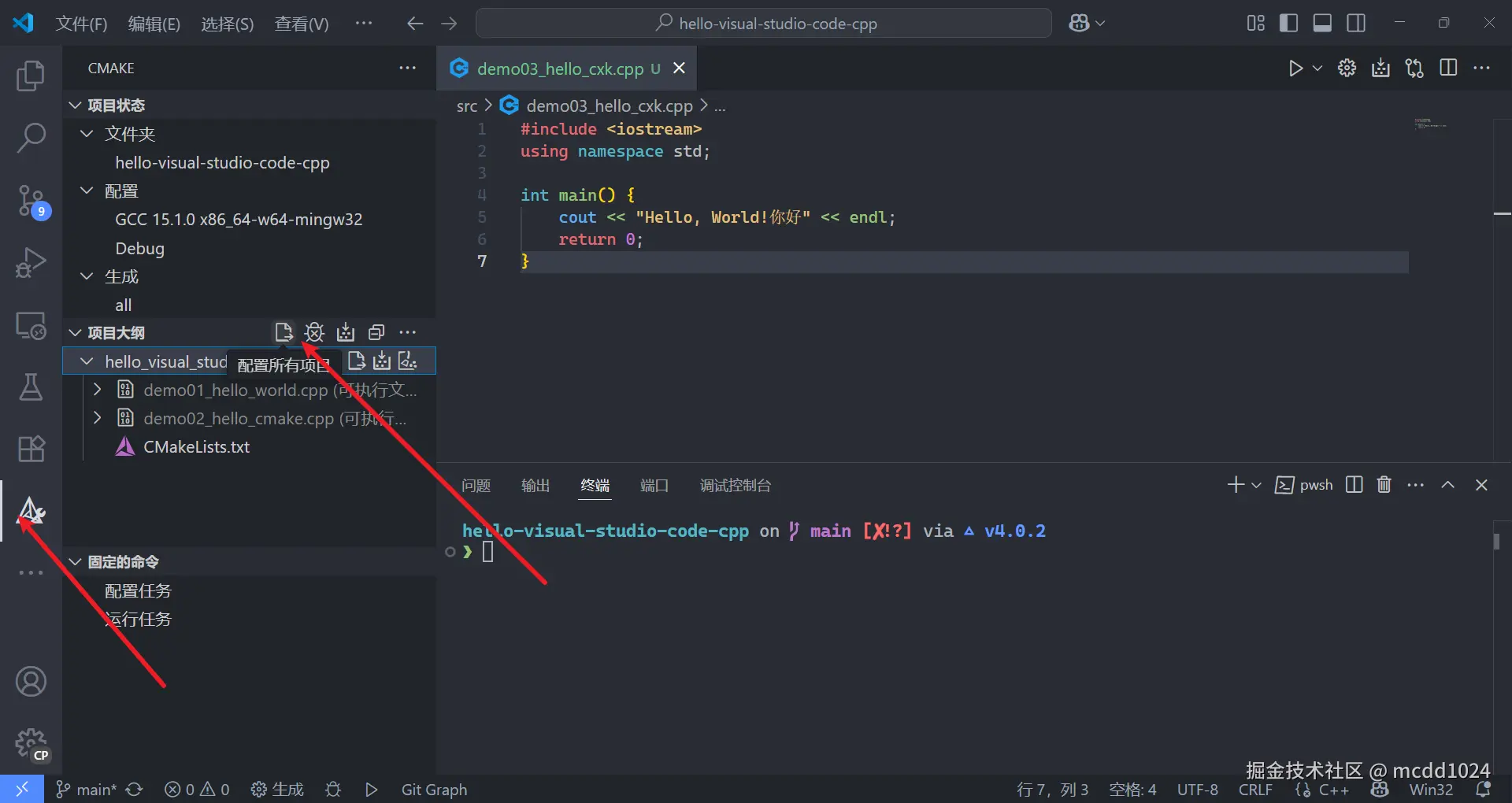Toggle the primary side bar layout button
This screenshot has width=1512, height=803.
point(1289,24)
